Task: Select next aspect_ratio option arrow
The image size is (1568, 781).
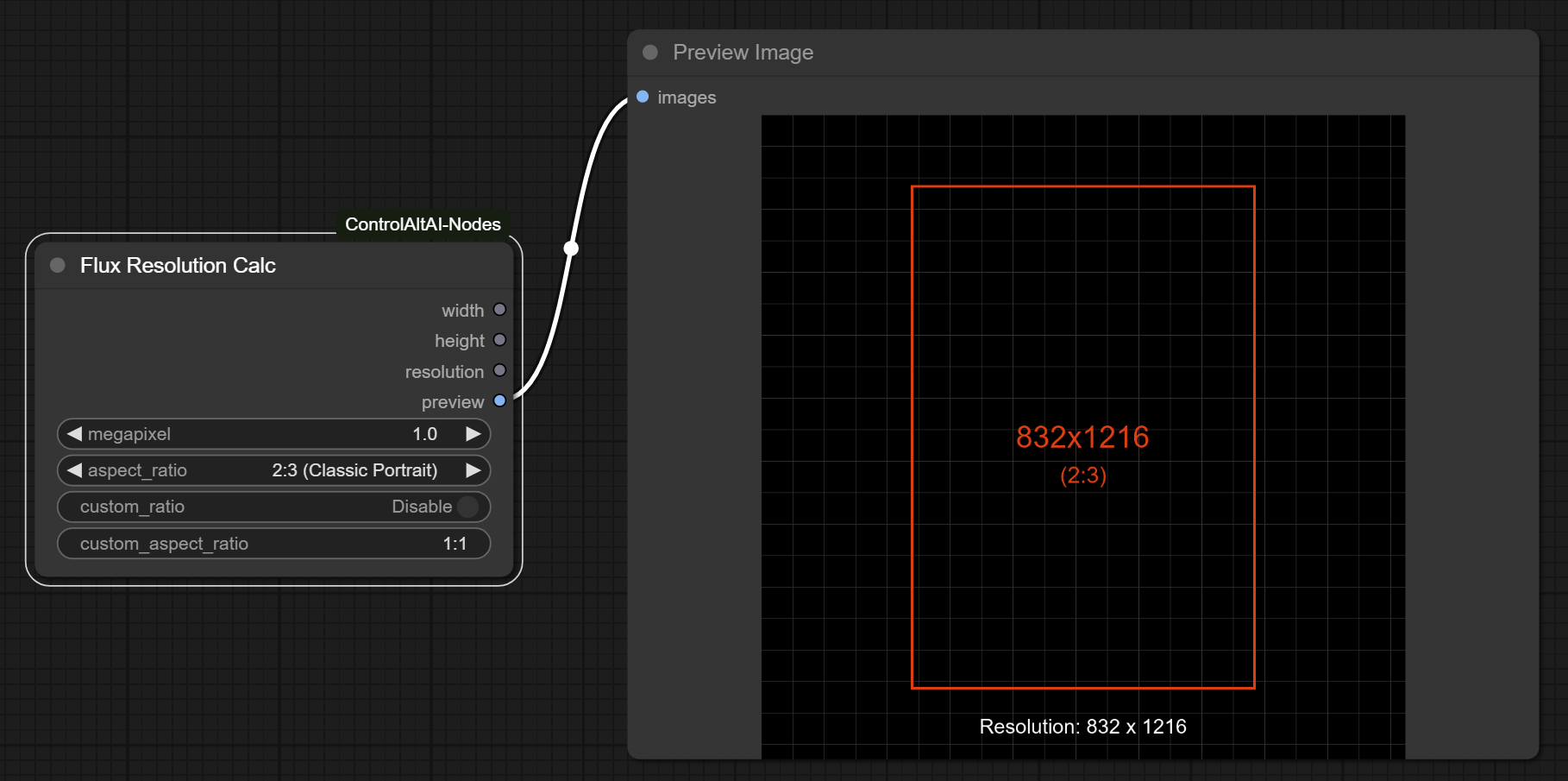Action: (x=474, y=470)
